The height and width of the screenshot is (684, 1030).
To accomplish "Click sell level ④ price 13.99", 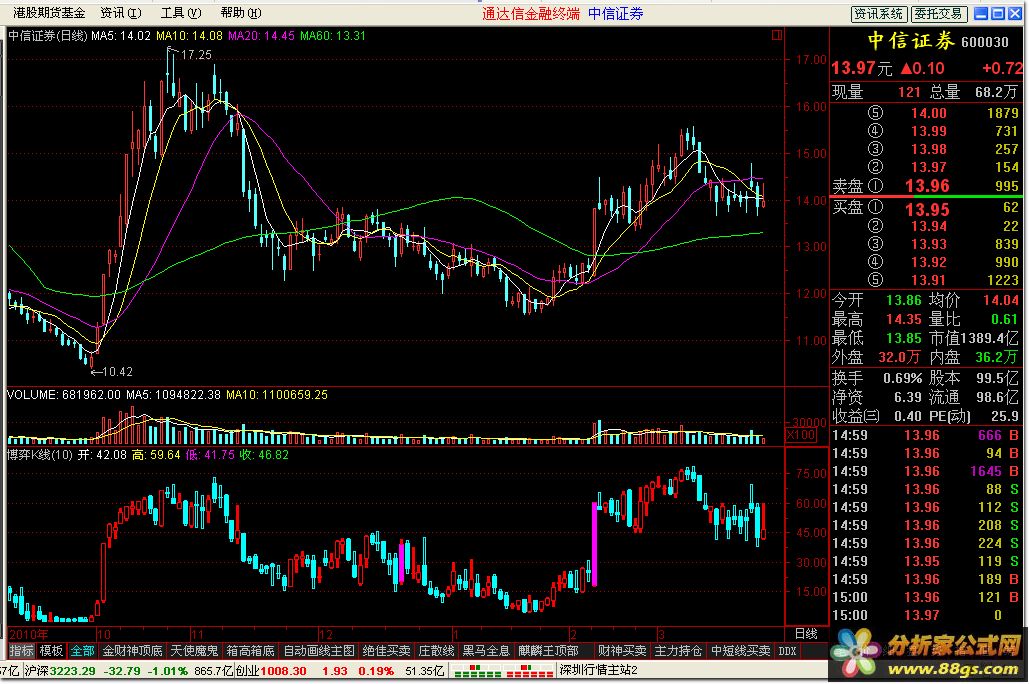I will coord(928,131).
